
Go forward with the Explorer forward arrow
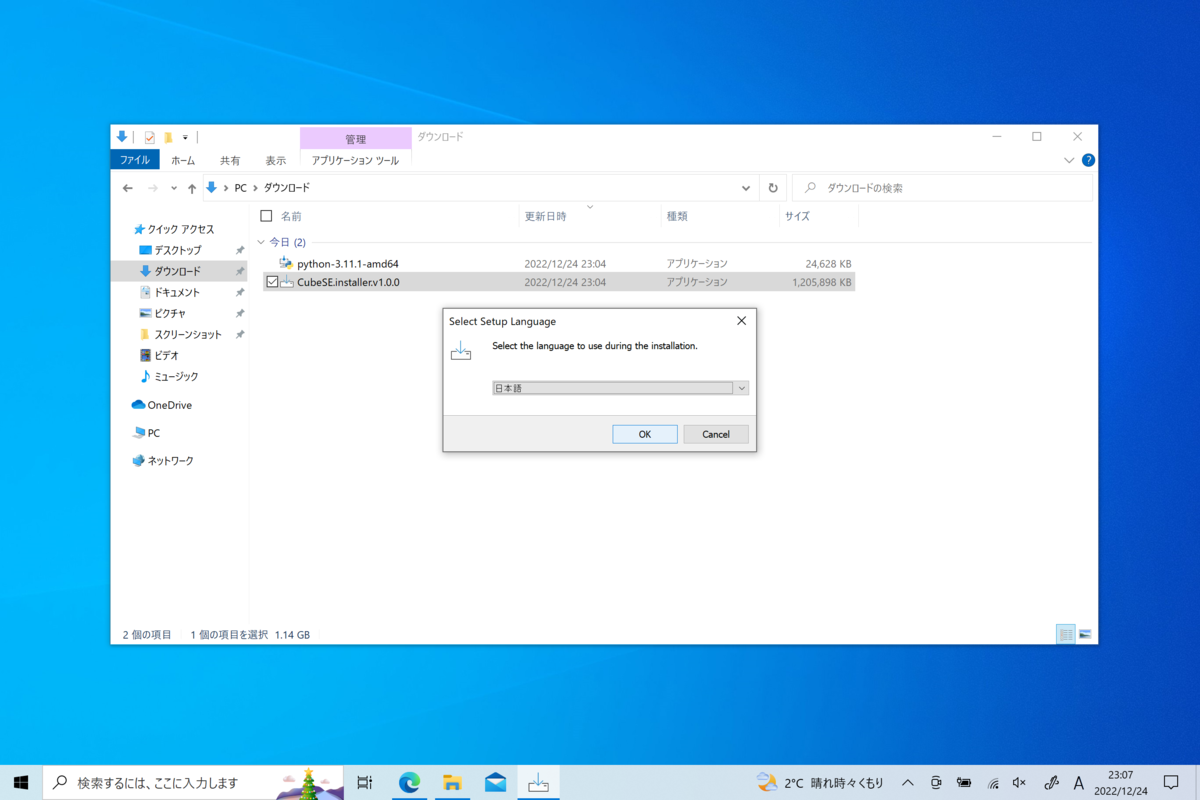pos(153,188)
